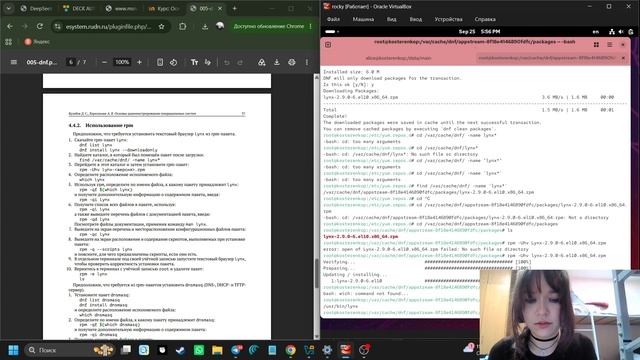
Task: Open Машина menu in VirtualBox
Action: point(363,19)
